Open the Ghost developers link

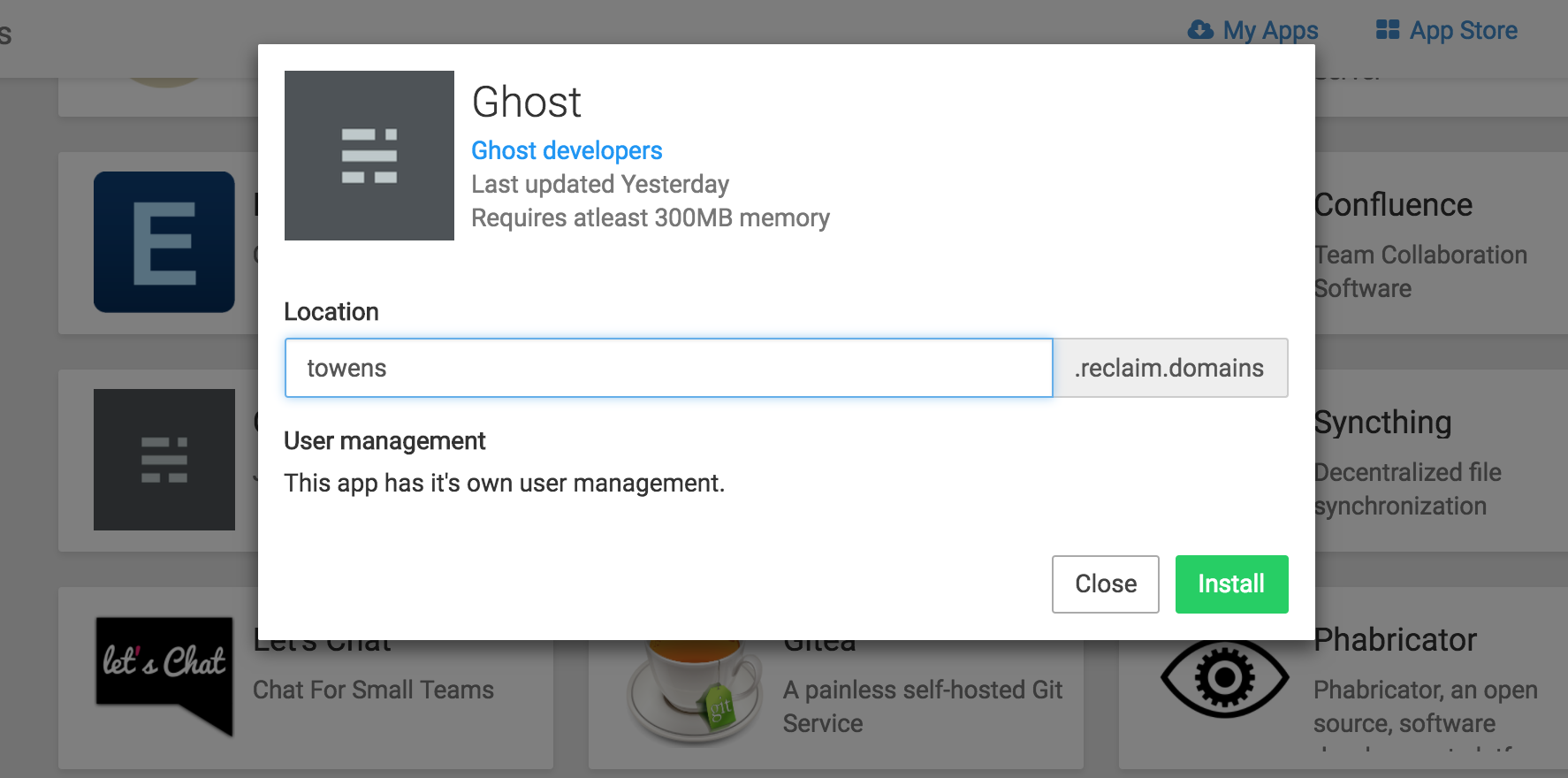[567, 150]
